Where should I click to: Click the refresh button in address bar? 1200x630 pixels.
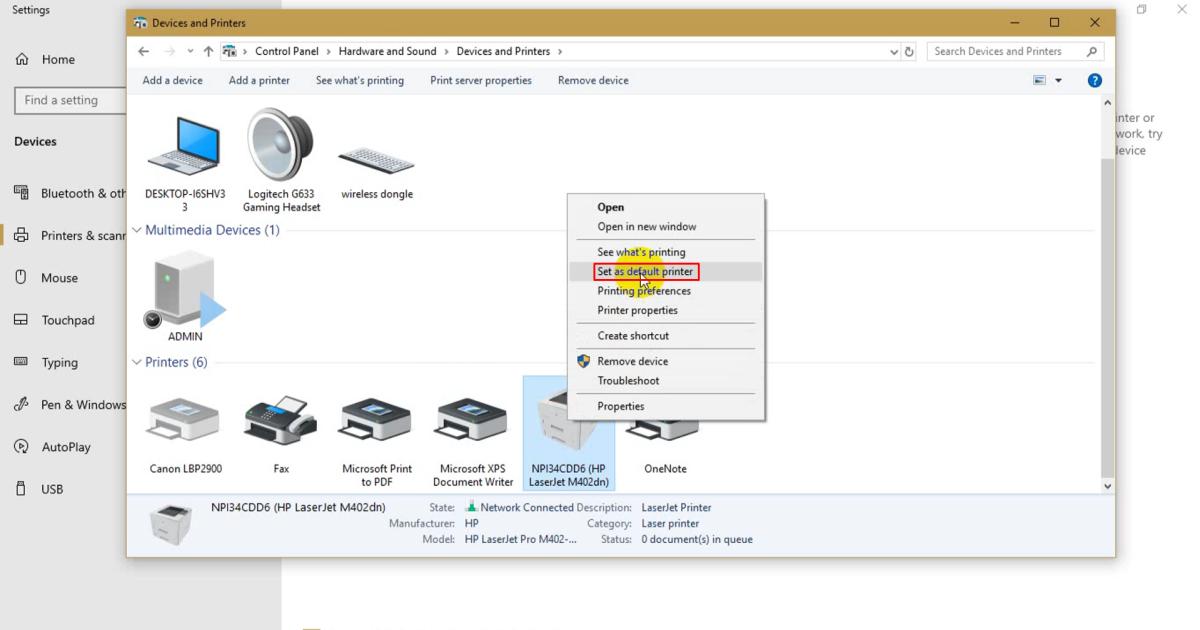click(x=909, y=52)
